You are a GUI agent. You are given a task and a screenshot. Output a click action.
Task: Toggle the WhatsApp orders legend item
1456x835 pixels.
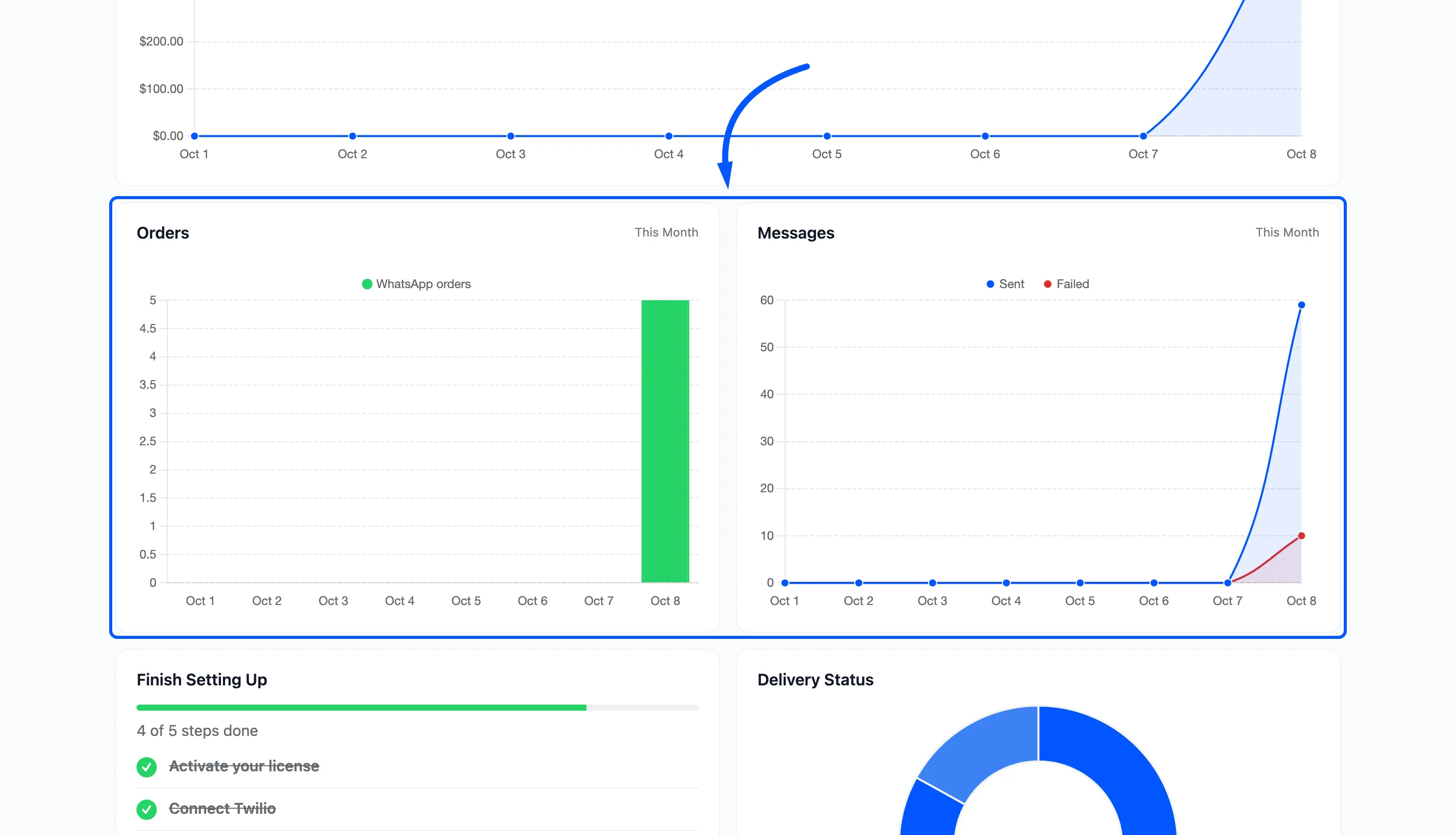tap(417, 284)
